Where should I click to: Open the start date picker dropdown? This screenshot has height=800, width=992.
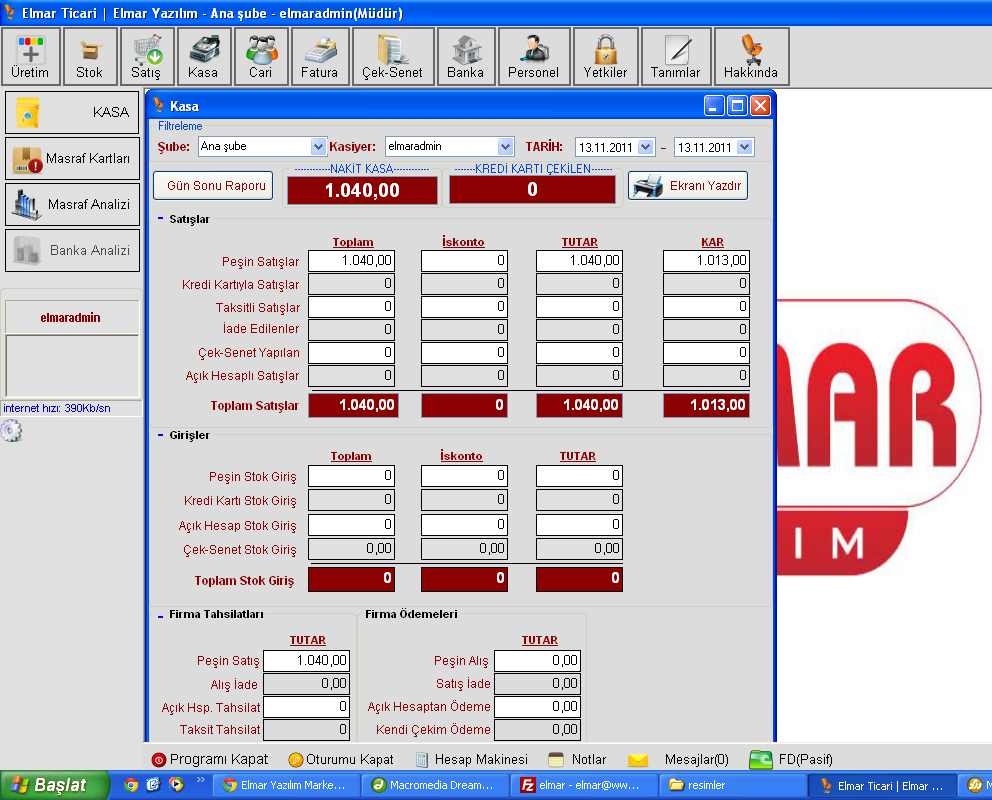pos(645,147)
